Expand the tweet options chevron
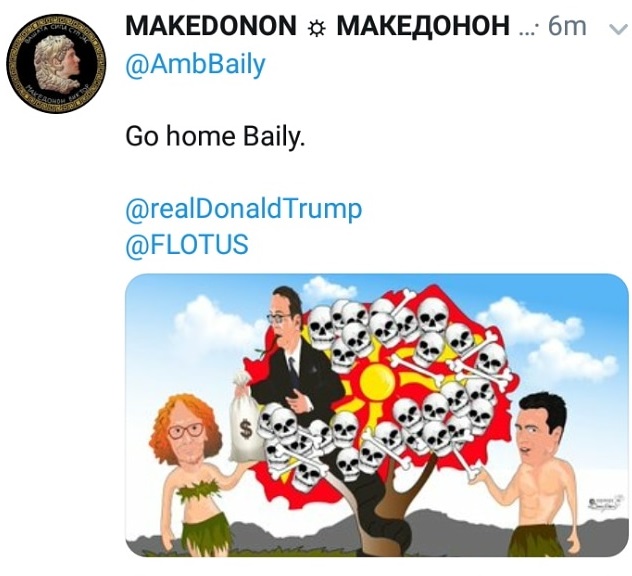 tap(617, 29)
